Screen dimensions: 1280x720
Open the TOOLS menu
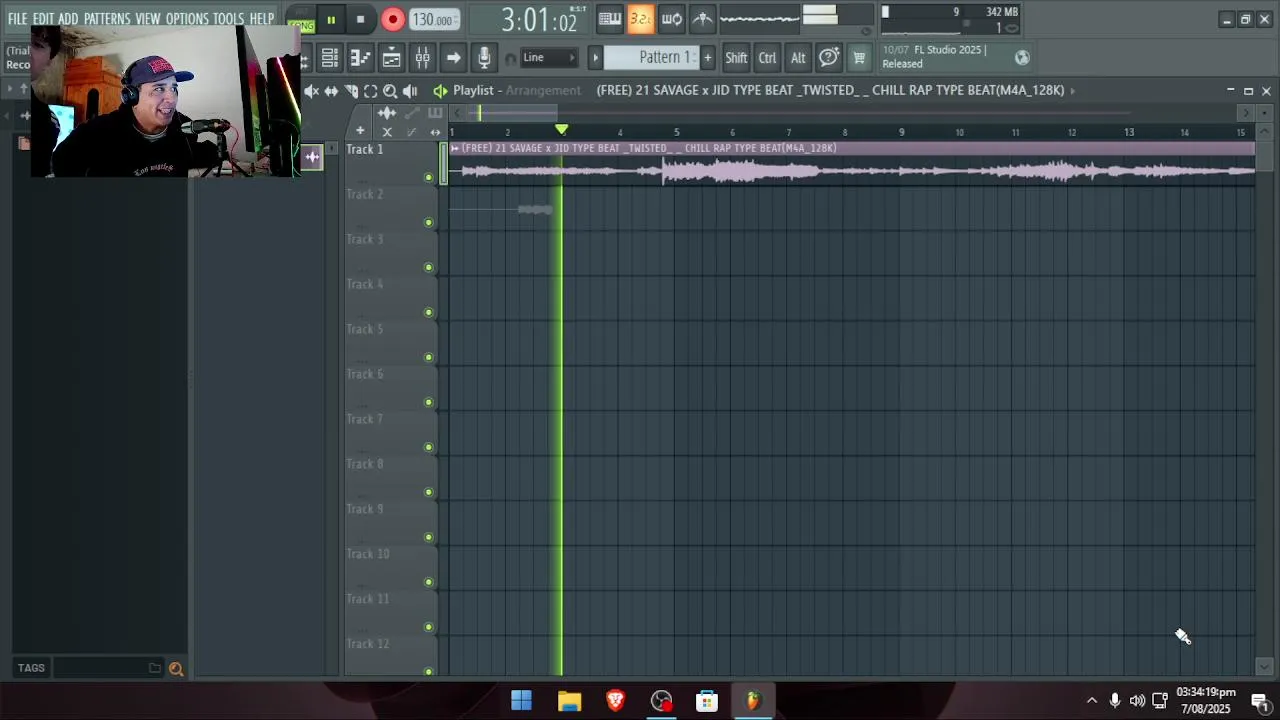[228, 19]
